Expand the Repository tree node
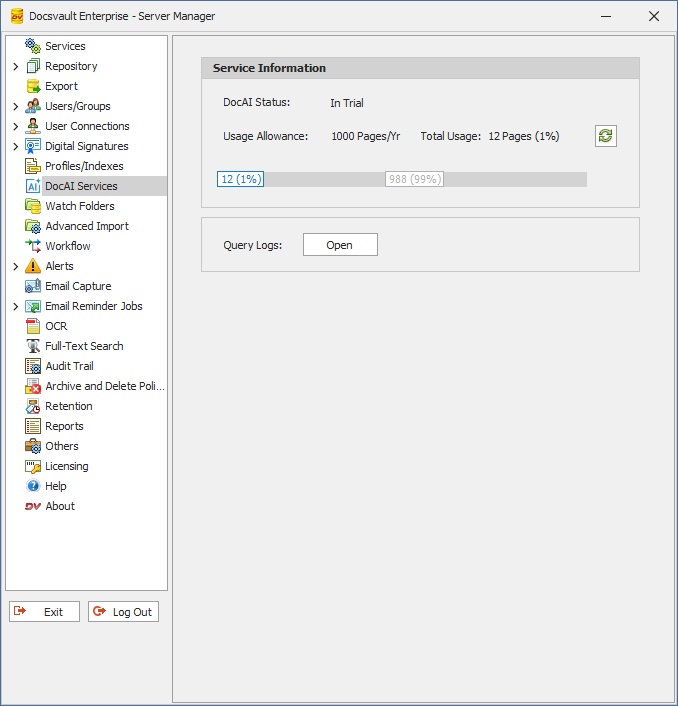 pyautogui.click(x=16, y=67)
